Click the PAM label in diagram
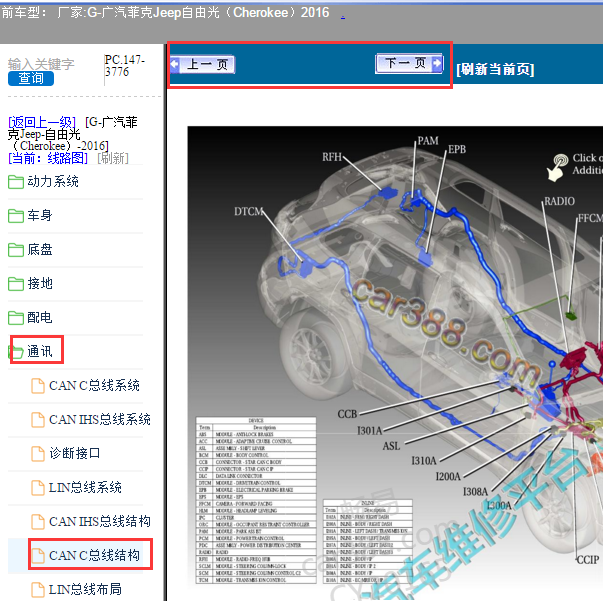 pos(428,141)
